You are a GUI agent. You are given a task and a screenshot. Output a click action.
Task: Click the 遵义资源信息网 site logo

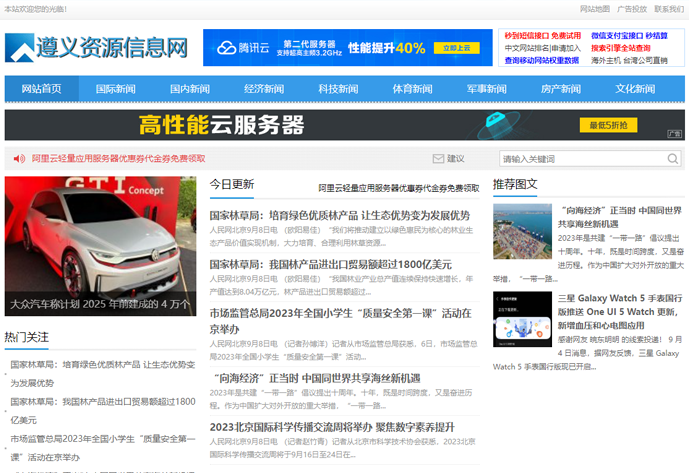(96, 48)
